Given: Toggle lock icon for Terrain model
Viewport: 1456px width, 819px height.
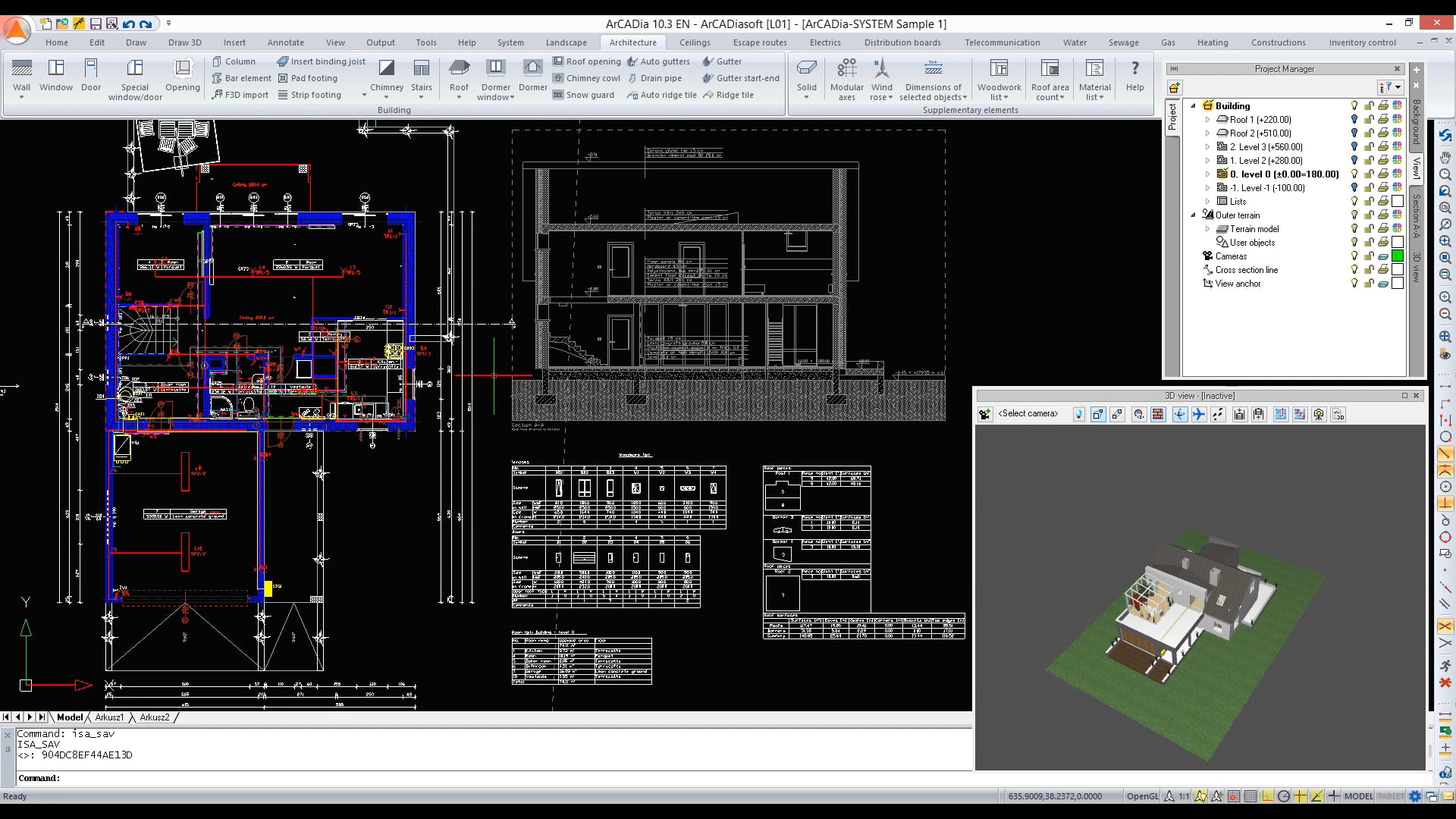Looking at the screenshot, I should 1369,229.
